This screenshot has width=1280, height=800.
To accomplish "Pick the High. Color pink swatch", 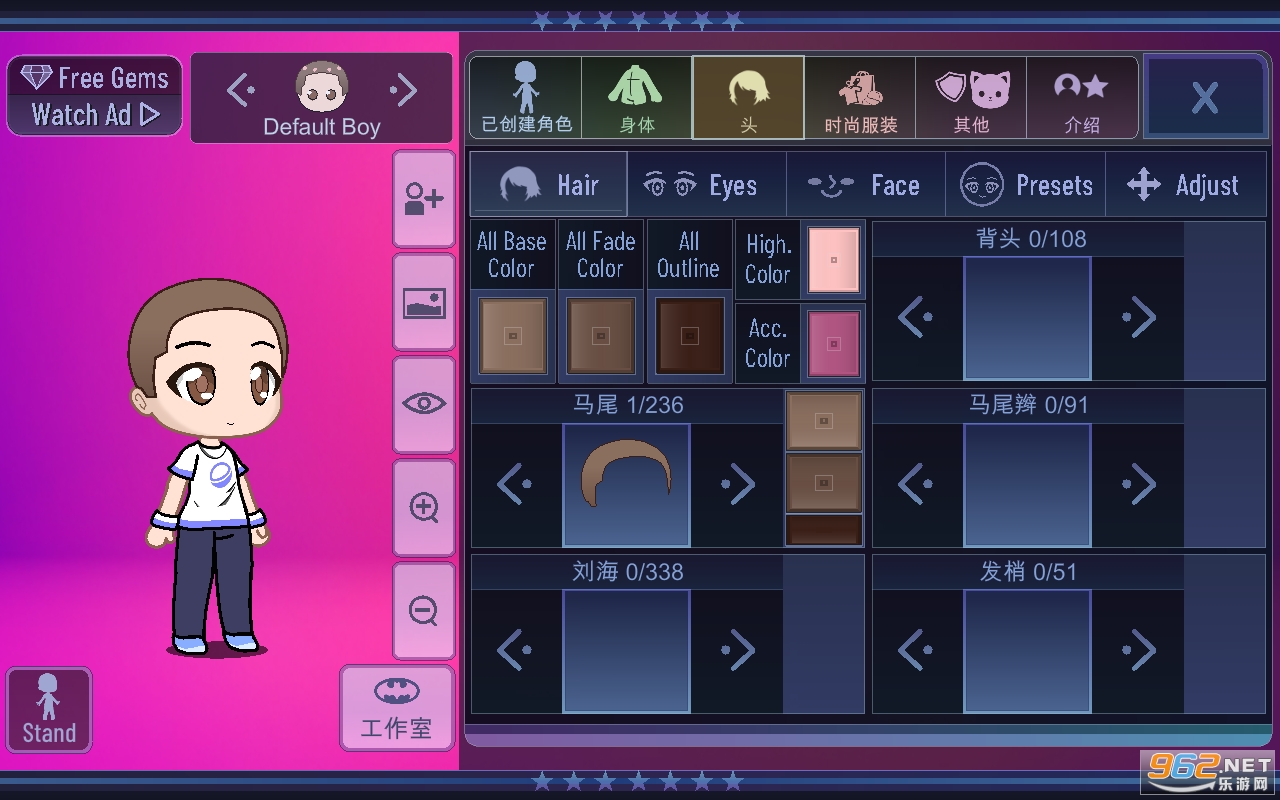I will [x=834, y=260].
